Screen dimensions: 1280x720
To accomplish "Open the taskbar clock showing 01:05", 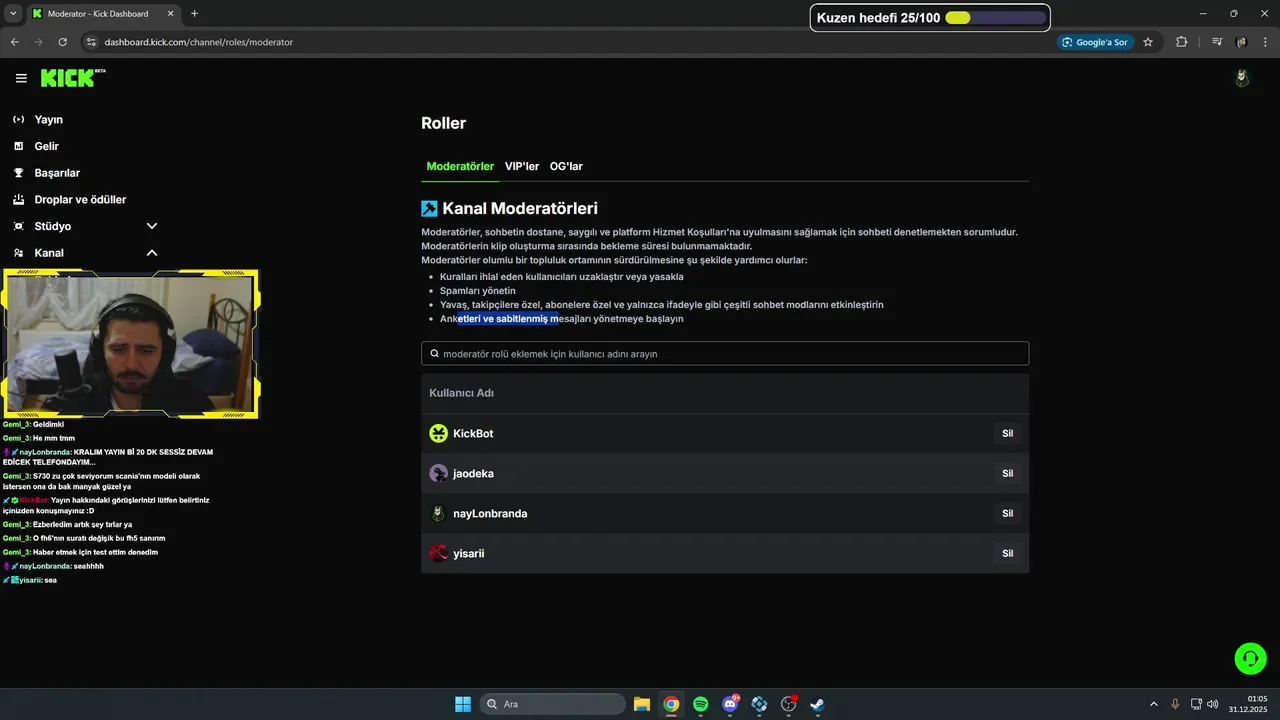I will pyautogui.click(x=1249, y=704).
